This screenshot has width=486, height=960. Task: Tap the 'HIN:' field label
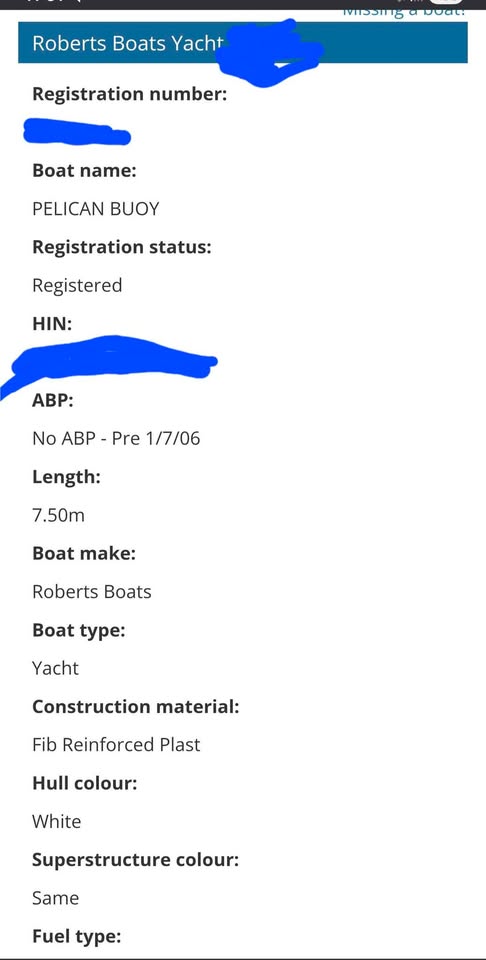52,324
